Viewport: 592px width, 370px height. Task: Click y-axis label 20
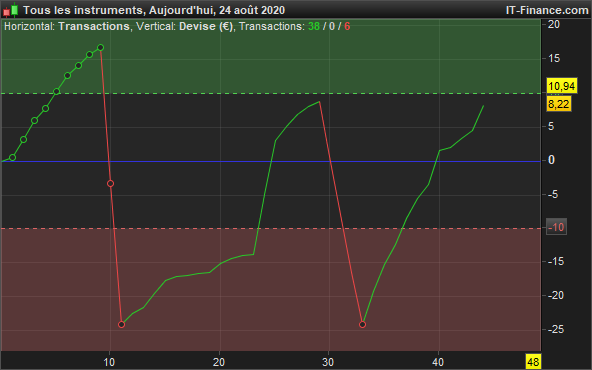[x=554, y=24]
